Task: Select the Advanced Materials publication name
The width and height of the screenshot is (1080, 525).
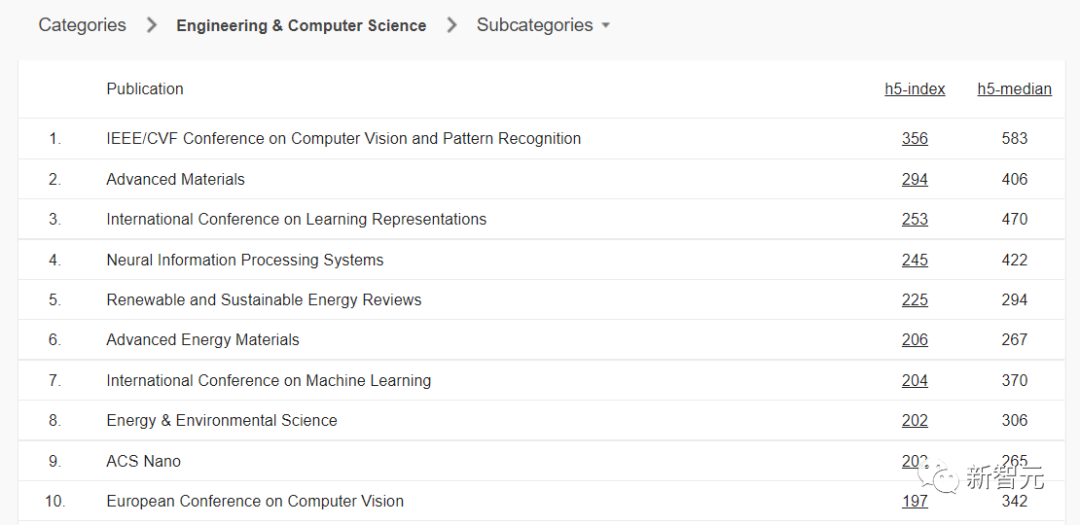Action: (x=175, y=180)
